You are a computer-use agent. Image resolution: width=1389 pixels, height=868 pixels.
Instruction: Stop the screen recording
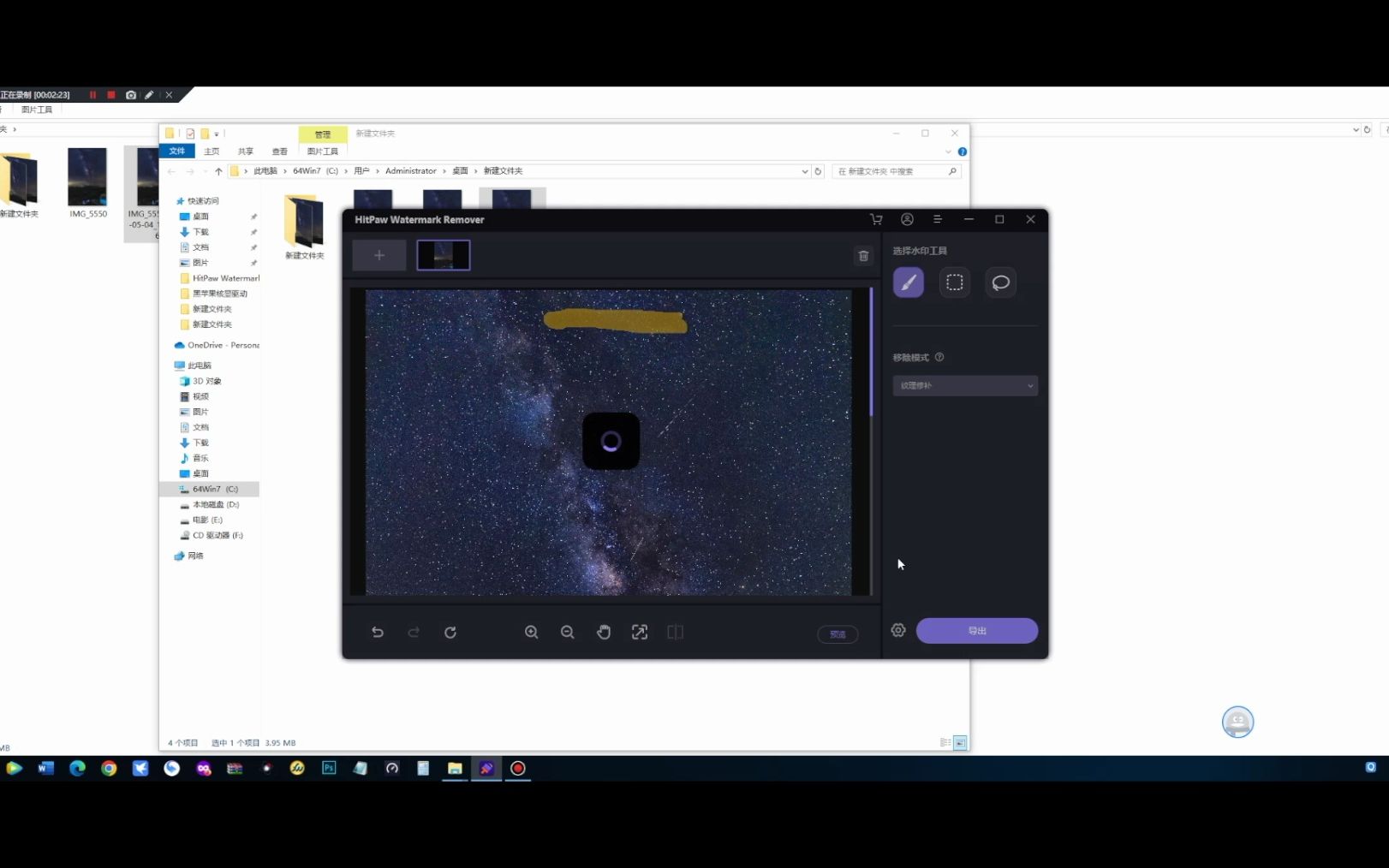point(111,95)
